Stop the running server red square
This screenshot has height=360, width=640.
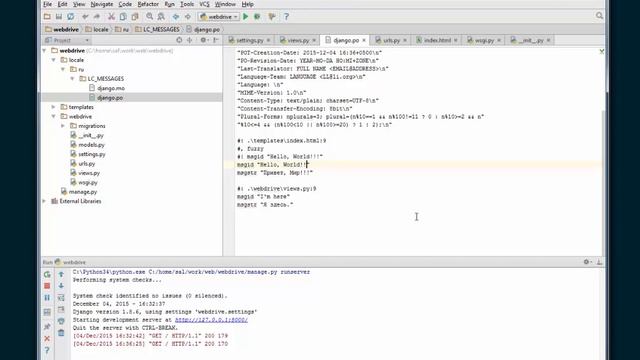(x=47, y=286)
